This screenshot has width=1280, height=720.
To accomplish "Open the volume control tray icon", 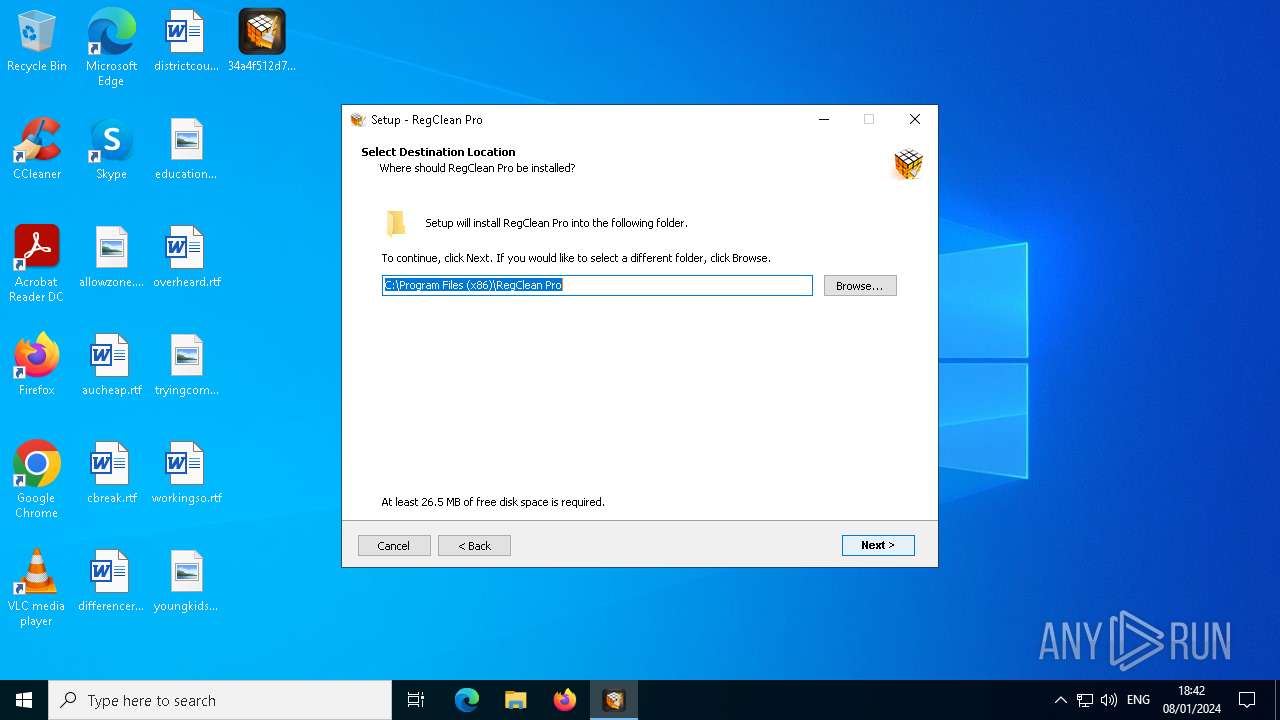I will tap(1109, 700).
